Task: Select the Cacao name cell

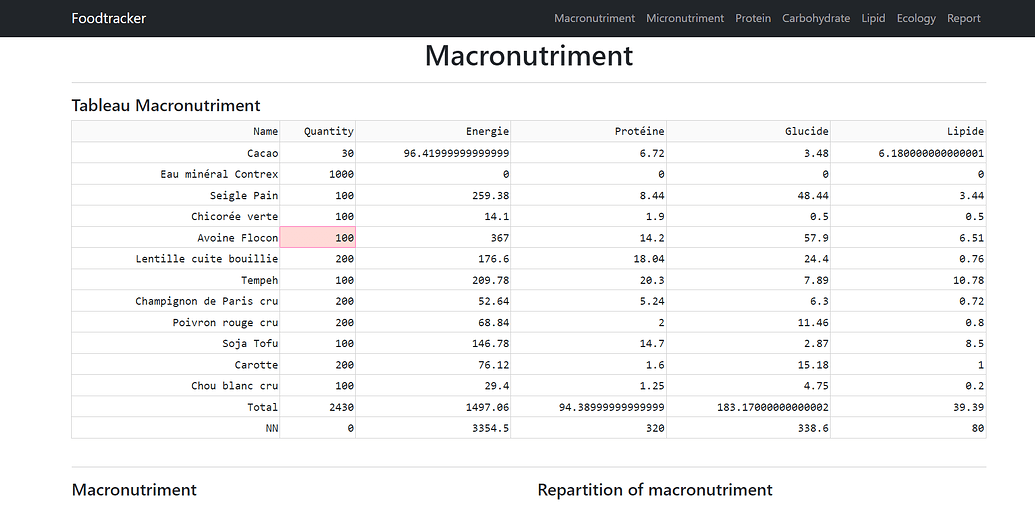Action: tap(176, 153)
